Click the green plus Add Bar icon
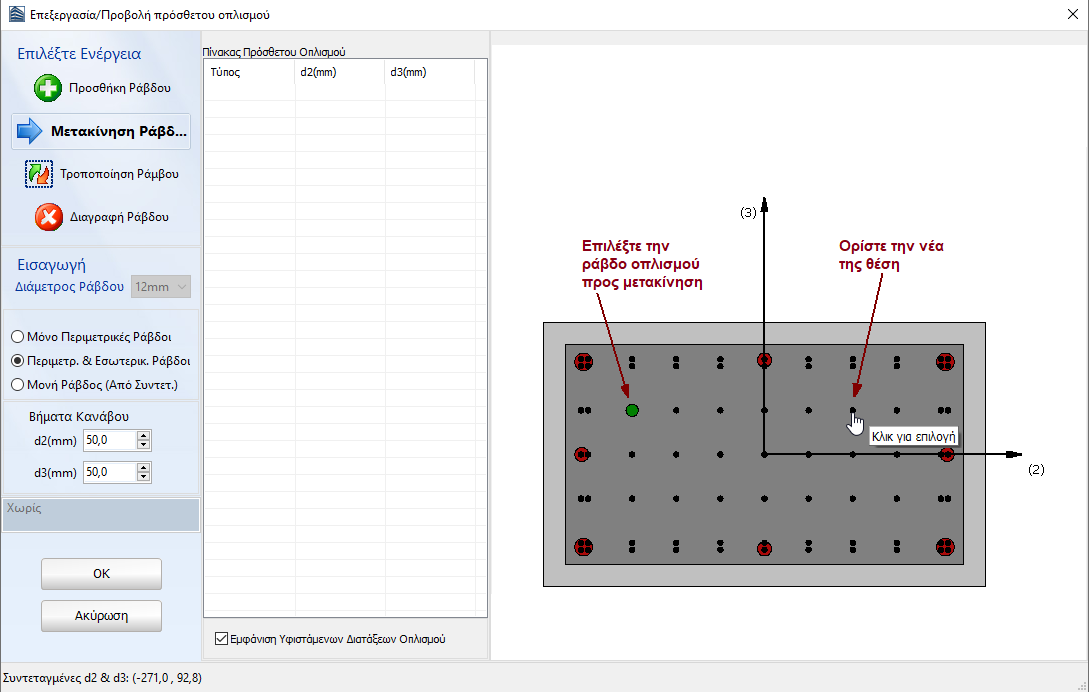The width and height of the screenshot is (1089, 692). pyautogui.click(x=48, y=88)
